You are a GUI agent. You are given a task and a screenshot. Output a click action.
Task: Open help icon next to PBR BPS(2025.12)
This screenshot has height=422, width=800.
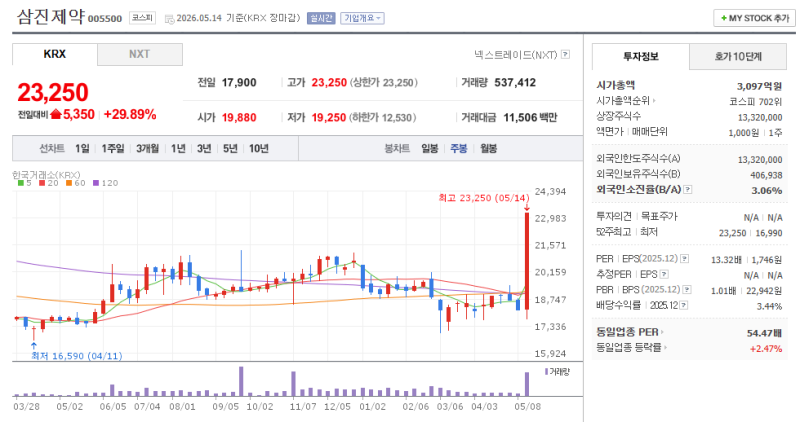(687, 290)
